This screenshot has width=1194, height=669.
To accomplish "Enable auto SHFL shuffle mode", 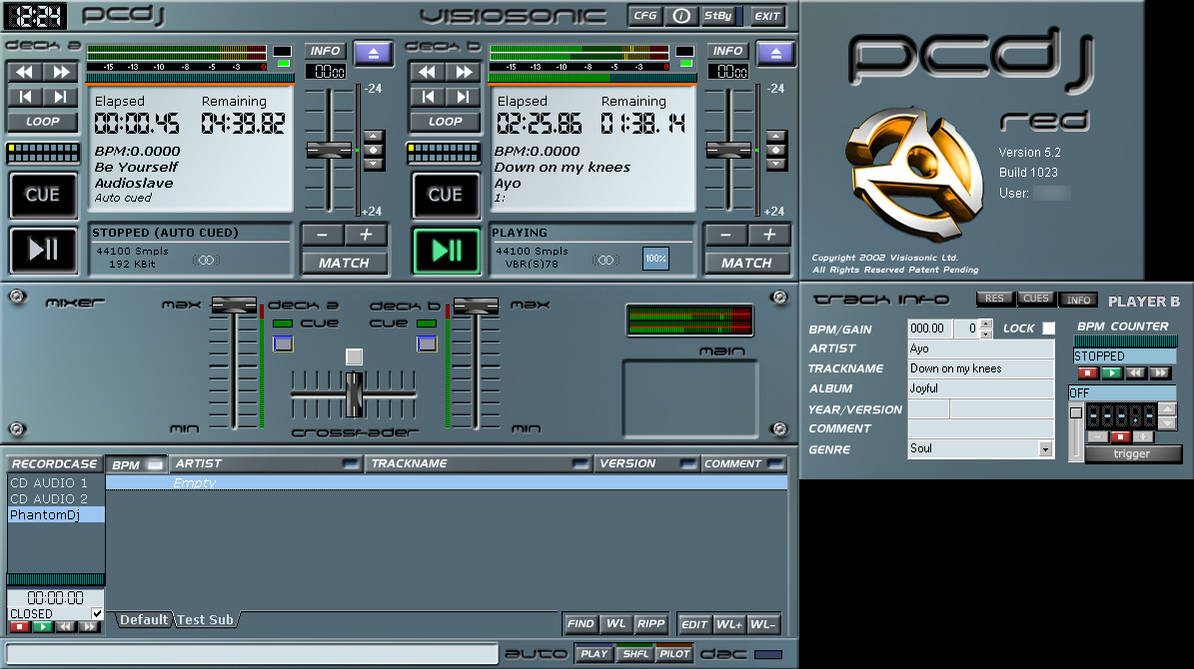I will (635, 654).
